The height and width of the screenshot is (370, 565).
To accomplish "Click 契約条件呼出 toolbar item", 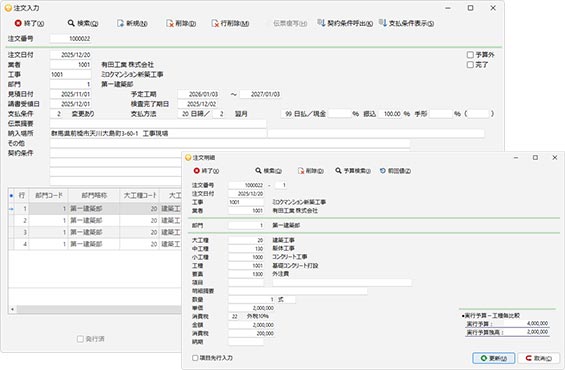I will (x=345, y=23).
